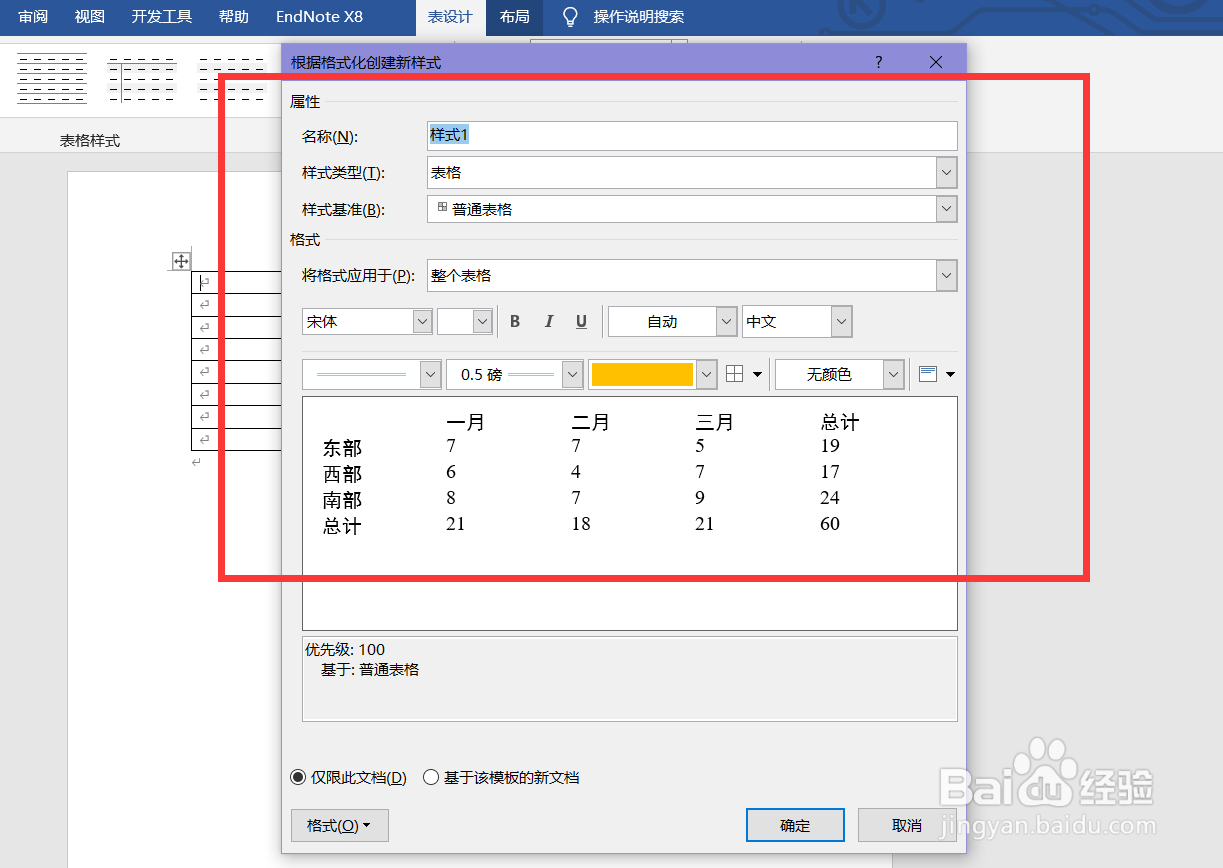
Task: Open the 样式基准 dropdown
Action: tap(944, 209)
